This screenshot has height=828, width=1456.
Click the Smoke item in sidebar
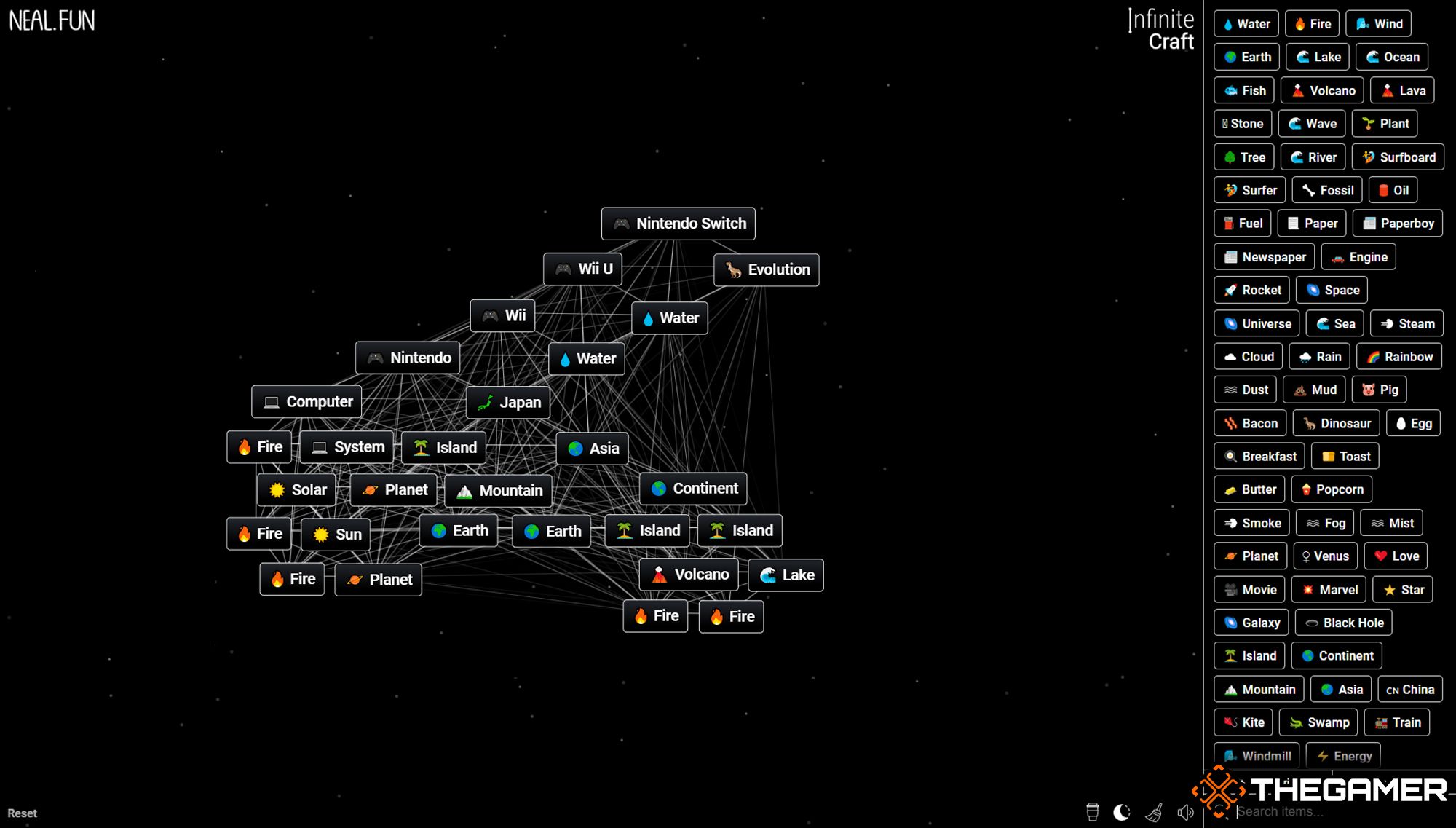pos(1252,523)
